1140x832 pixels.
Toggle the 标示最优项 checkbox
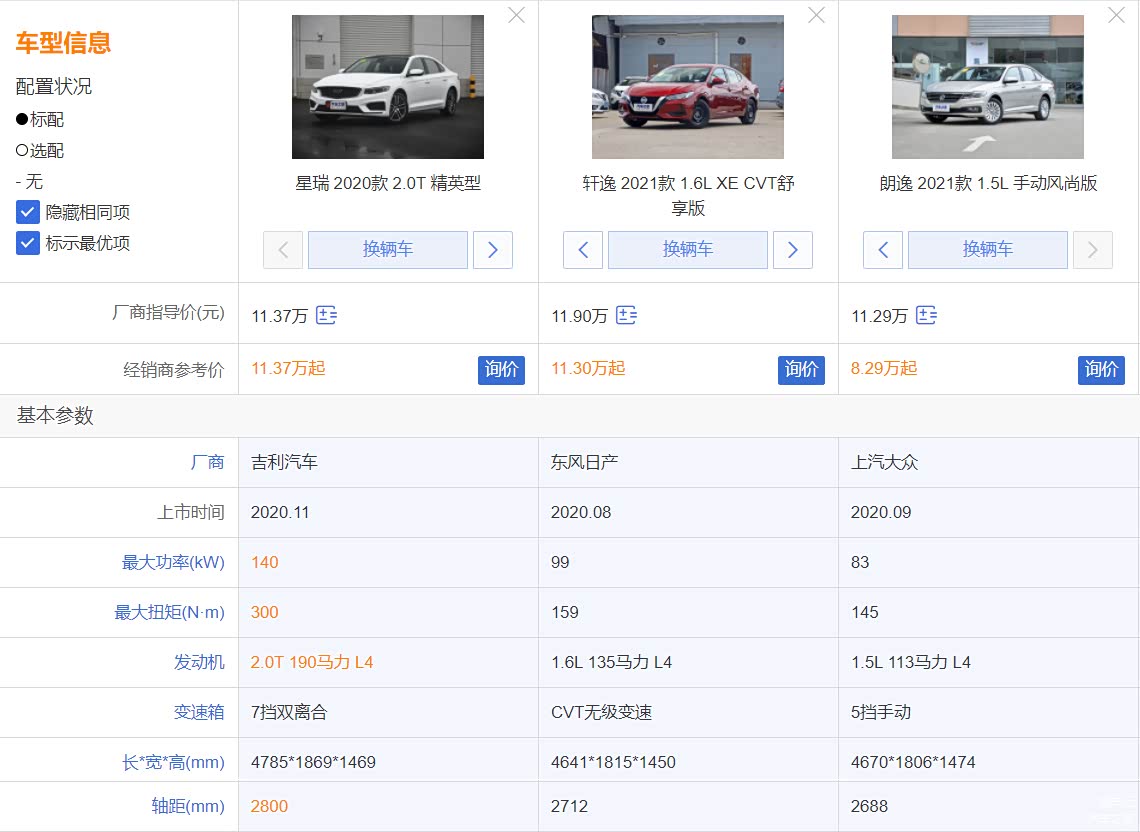pos(28,243)
